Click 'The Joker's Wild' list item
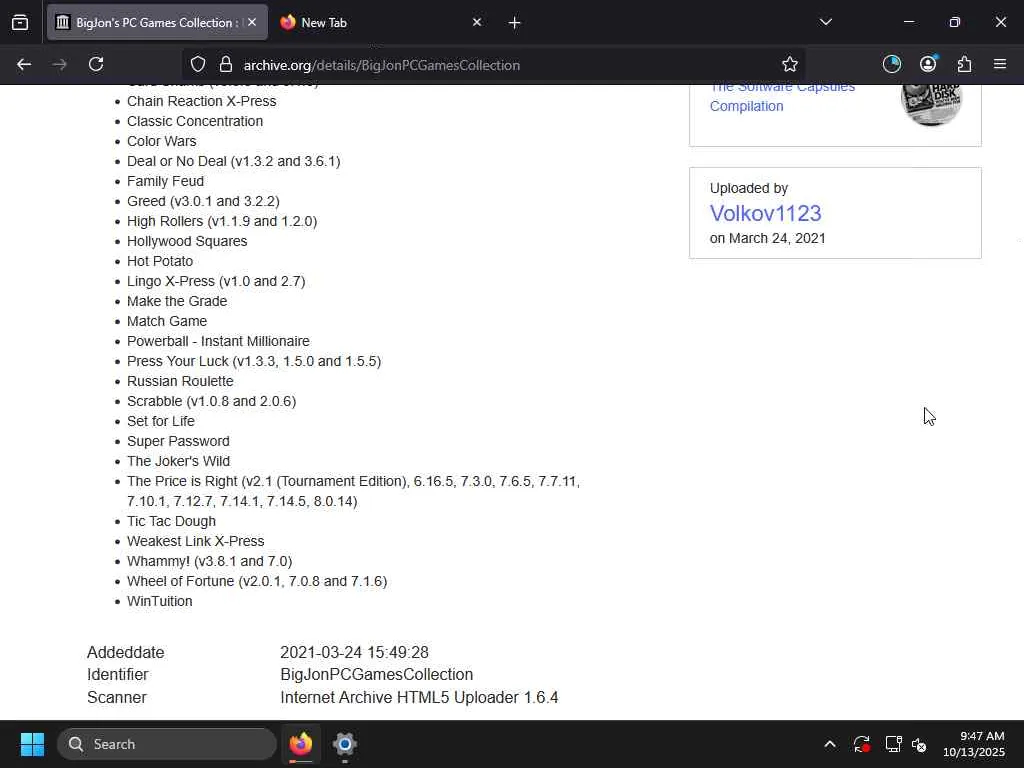The height and width of the screenshot is (768, 1024). pyautogui.click(x=178, y=461)
